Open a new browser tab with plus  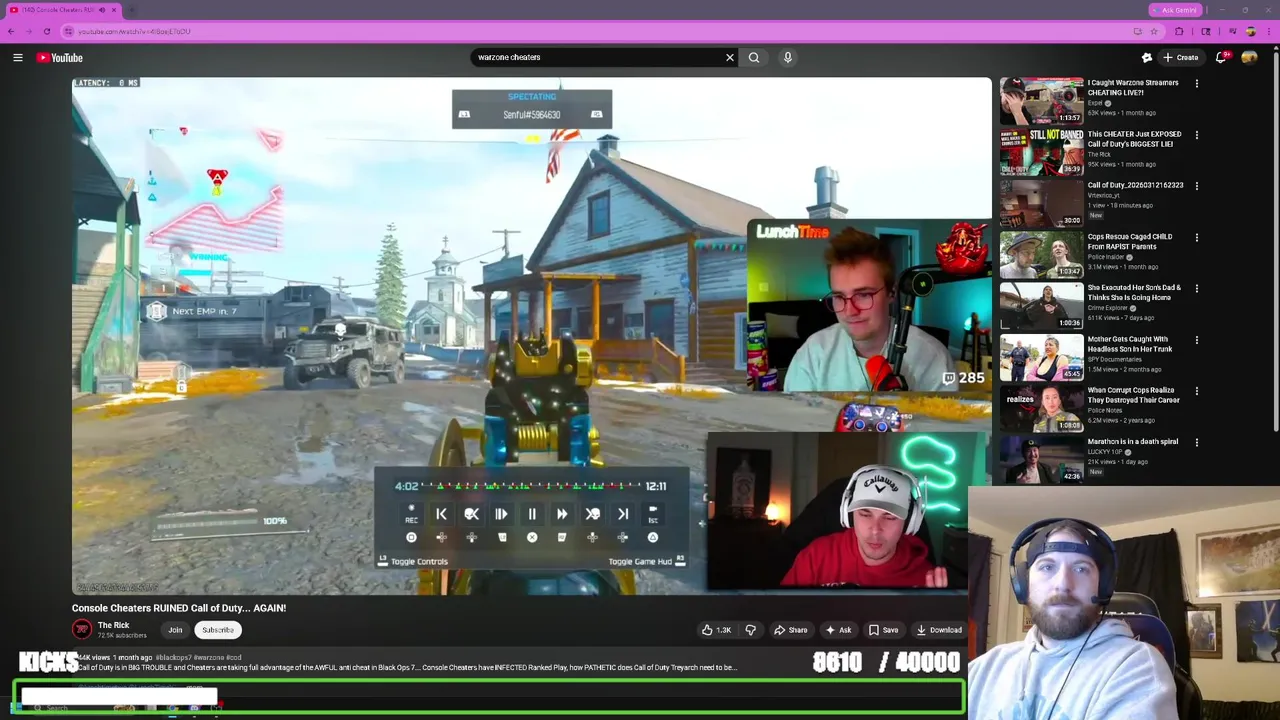point(132,10)
